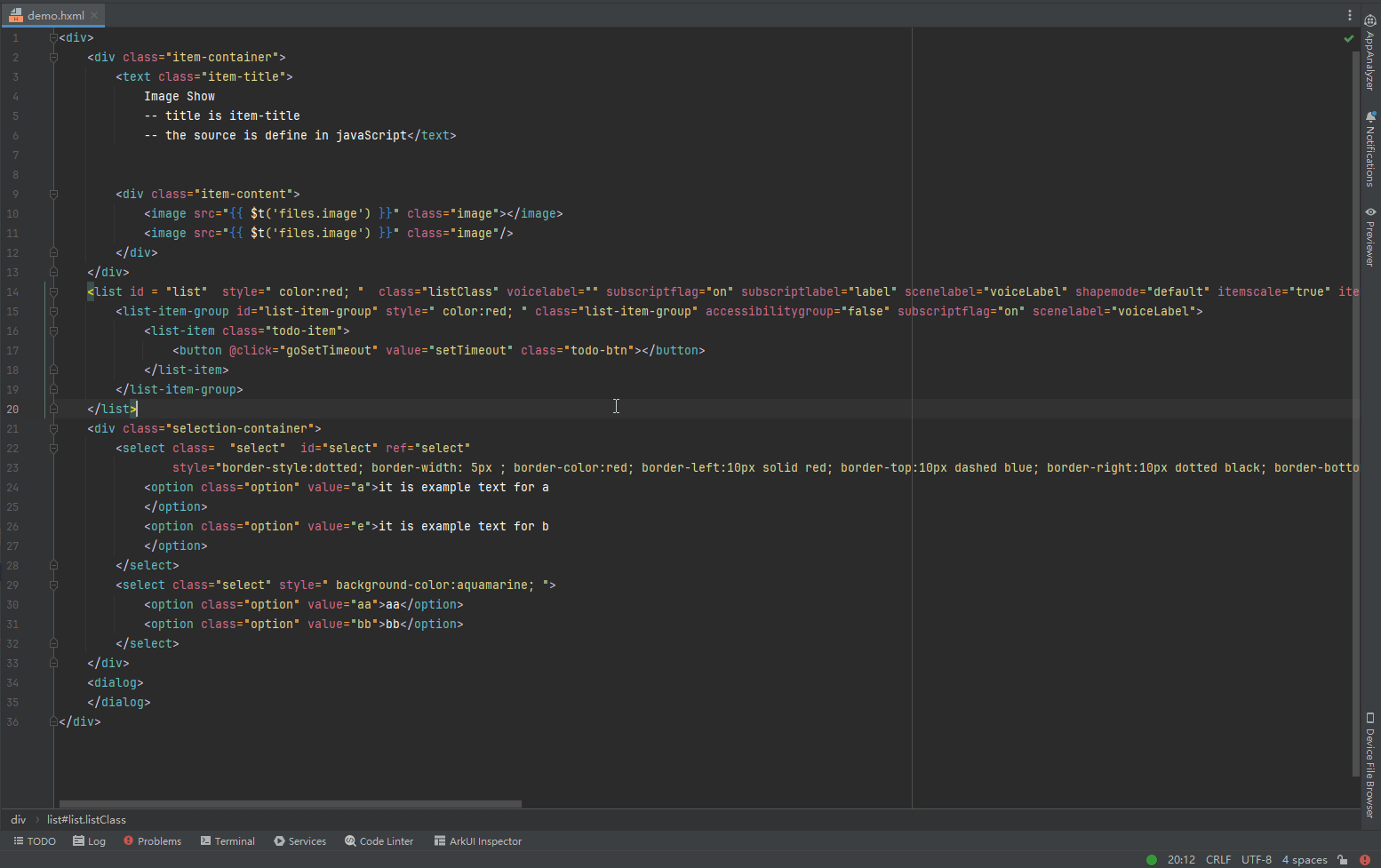The height and width of the screenshot is (868, 1381).
Task: Open the Terminal tool window
Action: coord(228,841)
